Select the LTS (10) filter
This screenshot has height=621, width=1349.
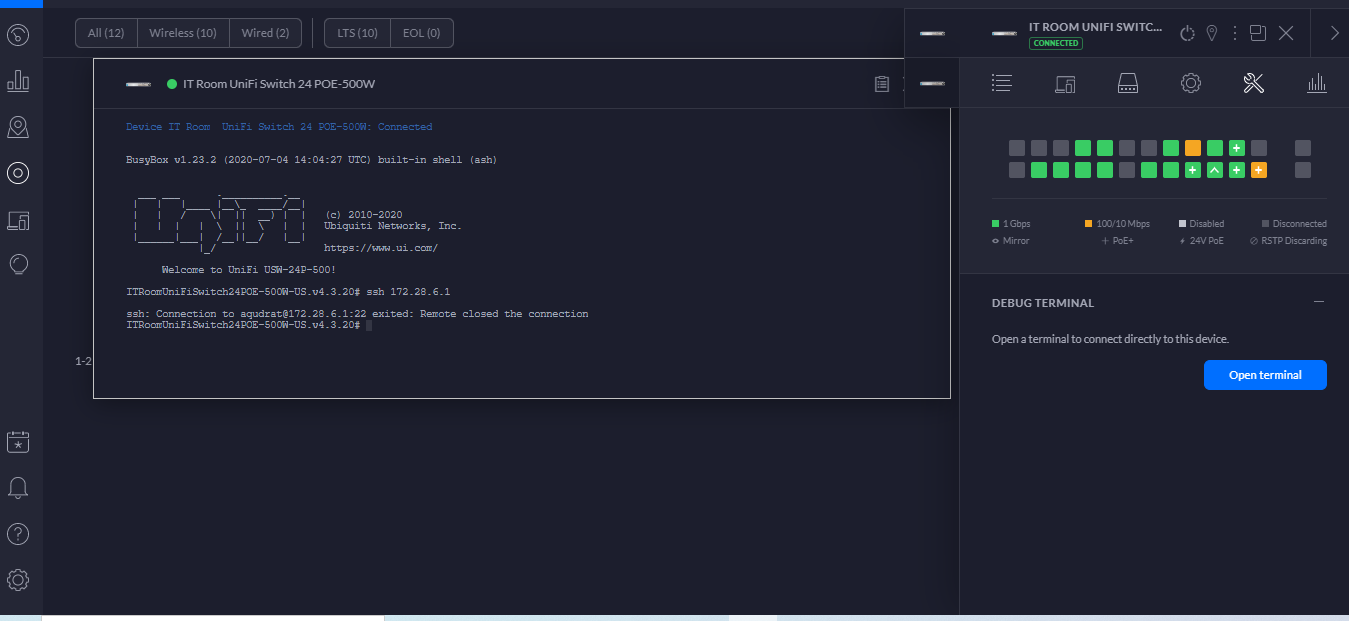coord(357,33)
